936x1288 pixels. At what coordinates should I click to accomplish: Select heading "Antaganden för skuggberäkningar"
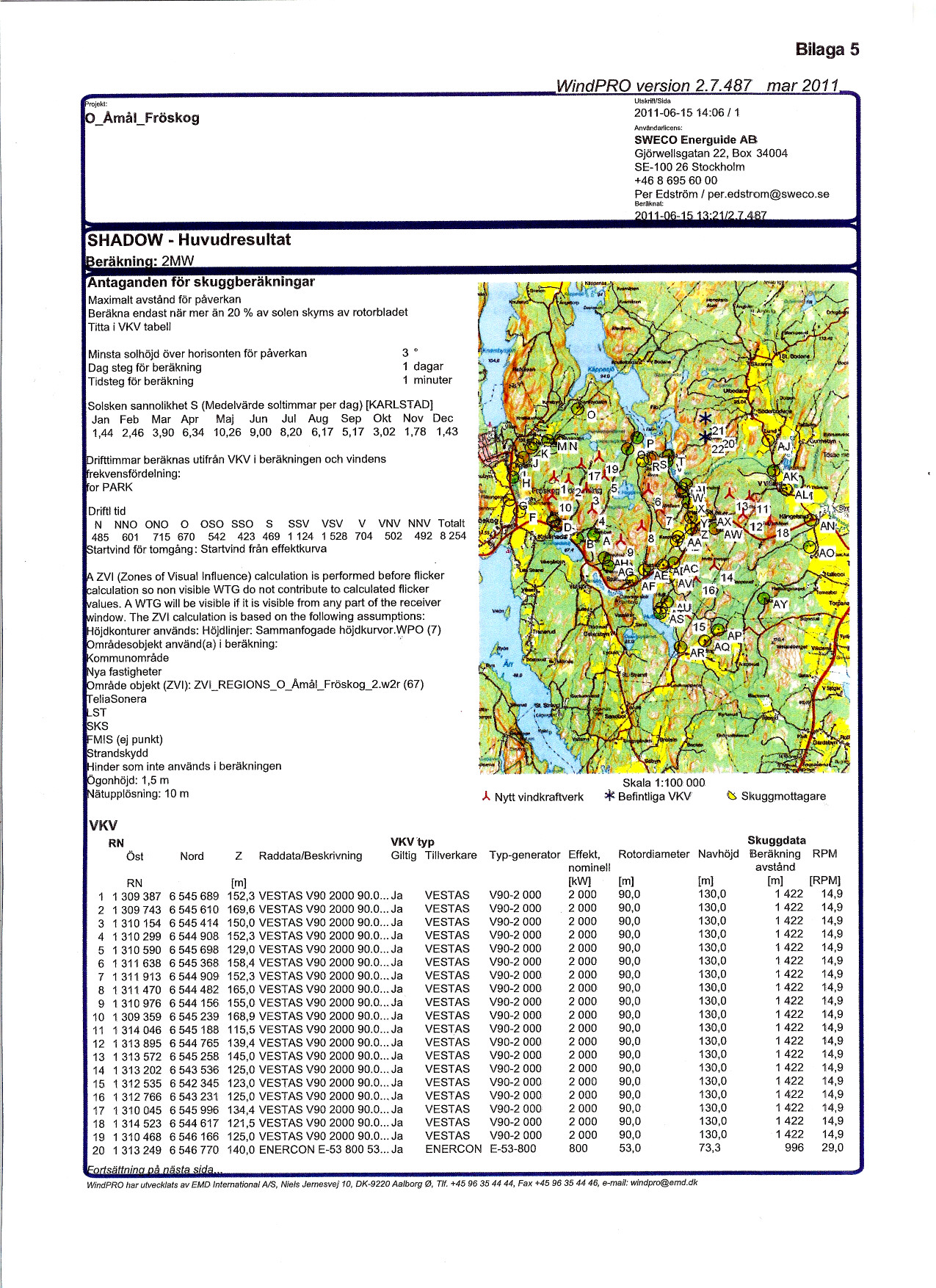pyautogui.click(x=201, y=281)
